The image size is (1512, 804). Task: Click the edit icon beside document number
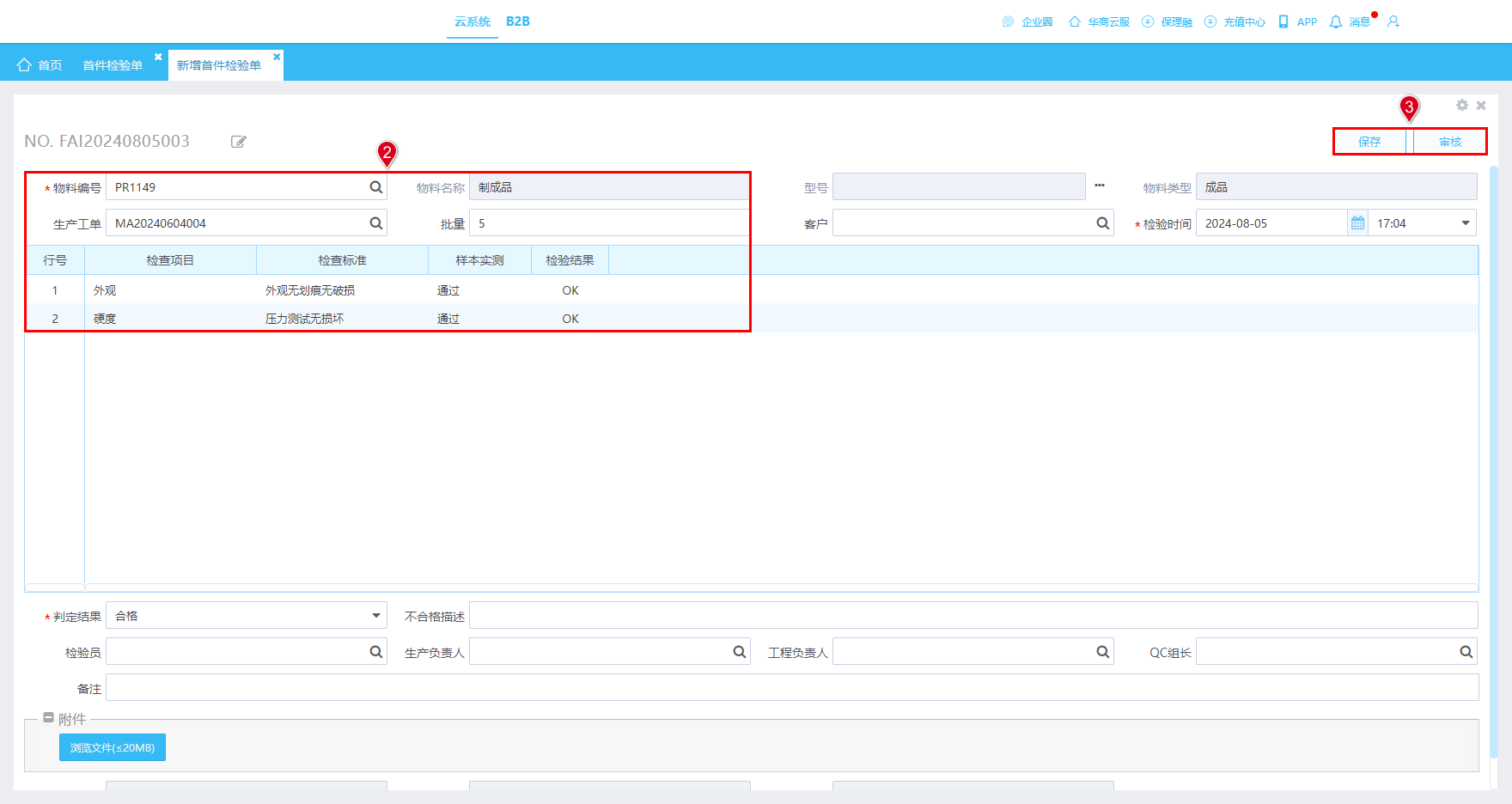tap(239, 142)
